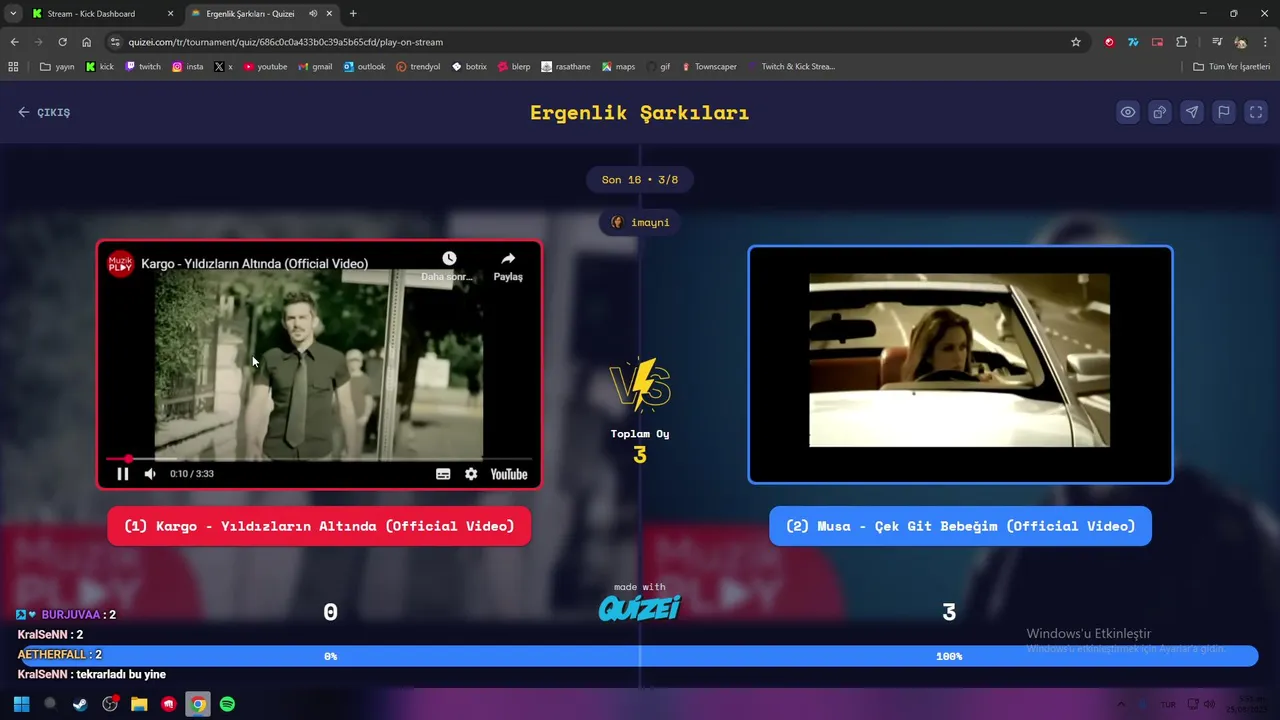Switch to Stream - Kick Dashboard tab
Image resolution: width=1280 pixels, height=720 pixels.
(102, 14)
